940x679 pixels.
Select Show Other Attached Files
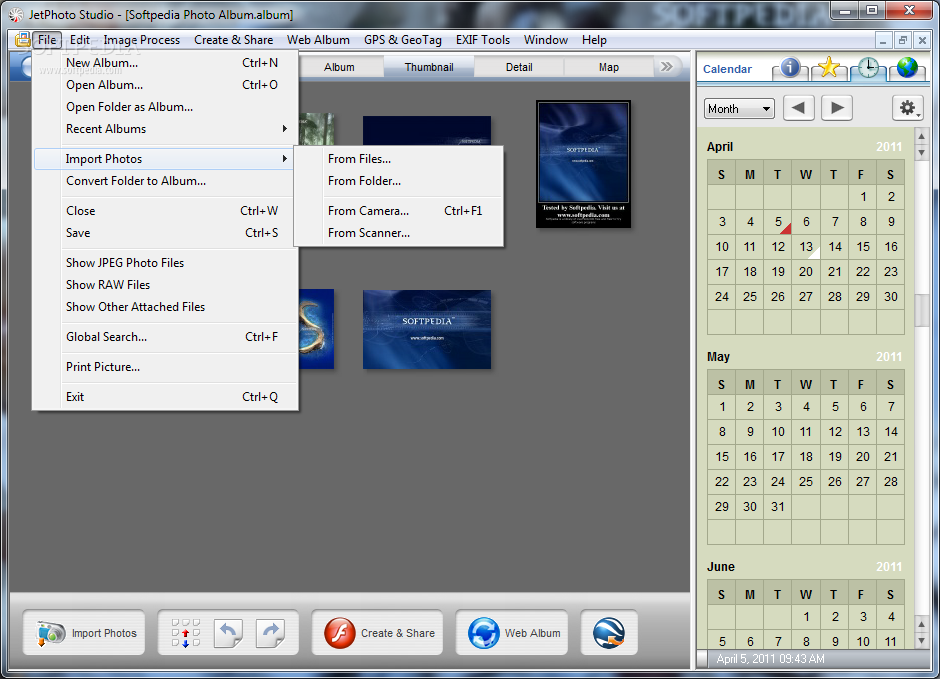[x=165, y=307]
